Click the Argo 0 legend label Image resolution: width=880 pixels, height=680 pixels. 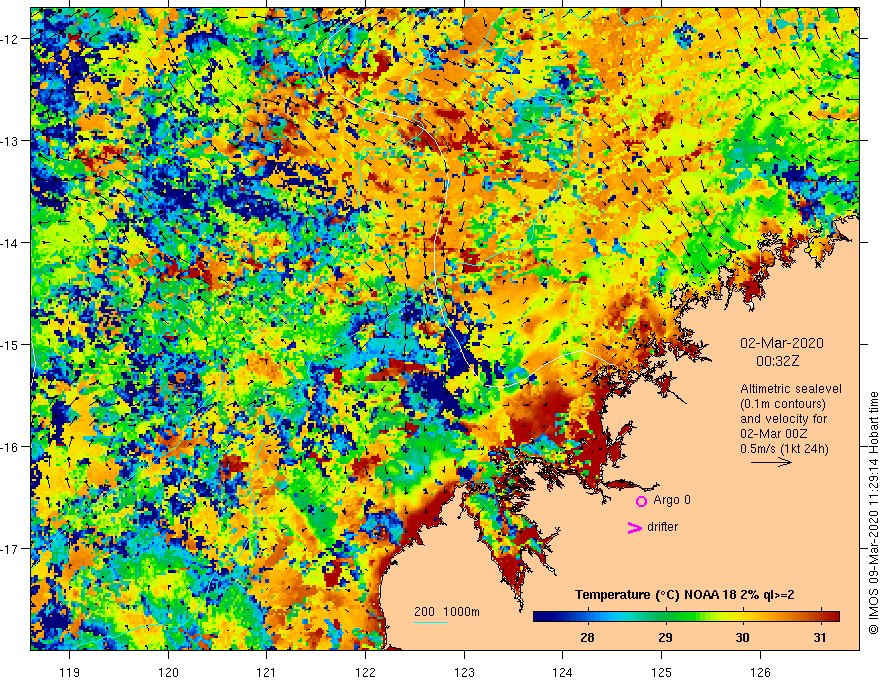point(672,500)
